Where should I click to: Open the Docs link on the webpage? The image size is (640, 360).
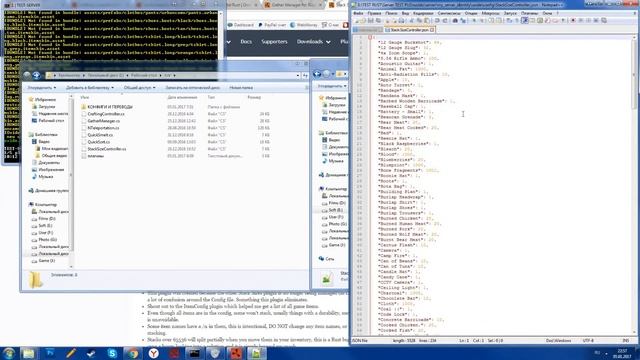pyautogui.click(x=246, y=42)
